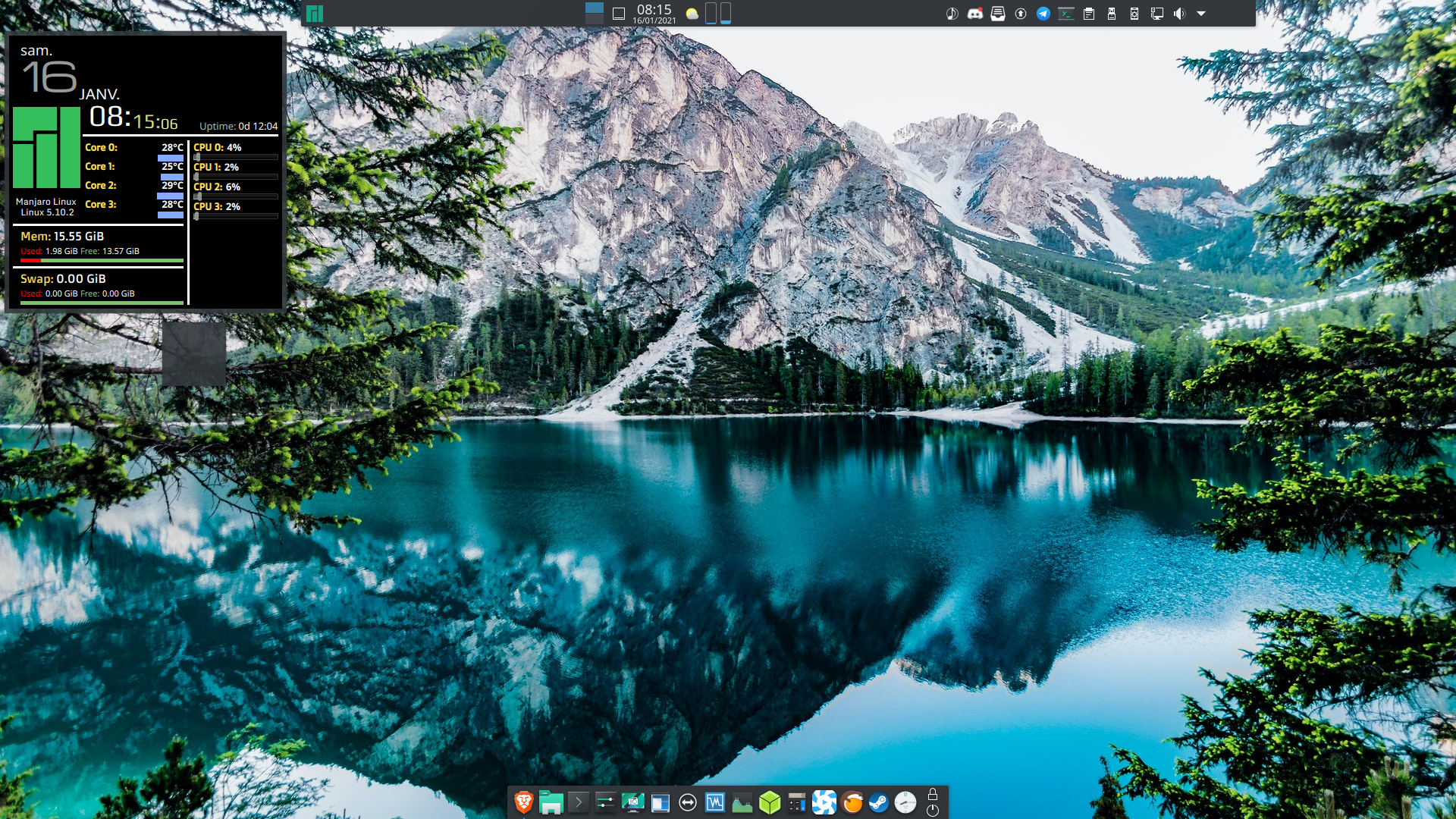The width and height of the screenshot is (1456, 819).
Task: Launch TeamViewer from the dock
Action: click(688, 802)
